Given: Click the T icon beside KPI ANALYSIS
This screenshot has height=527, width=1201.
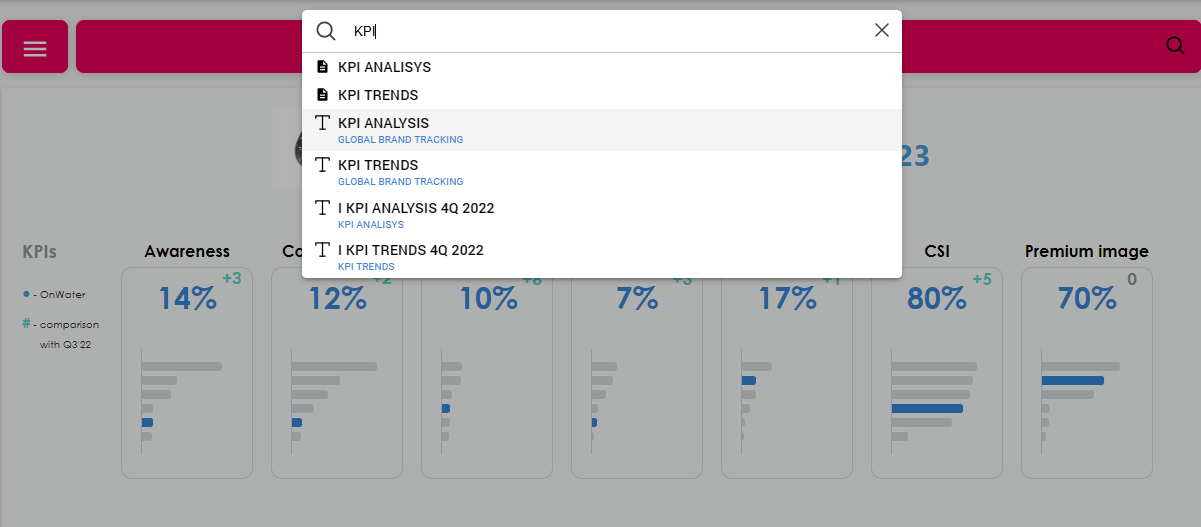Looking at the screenshot, I should point(322,123).
